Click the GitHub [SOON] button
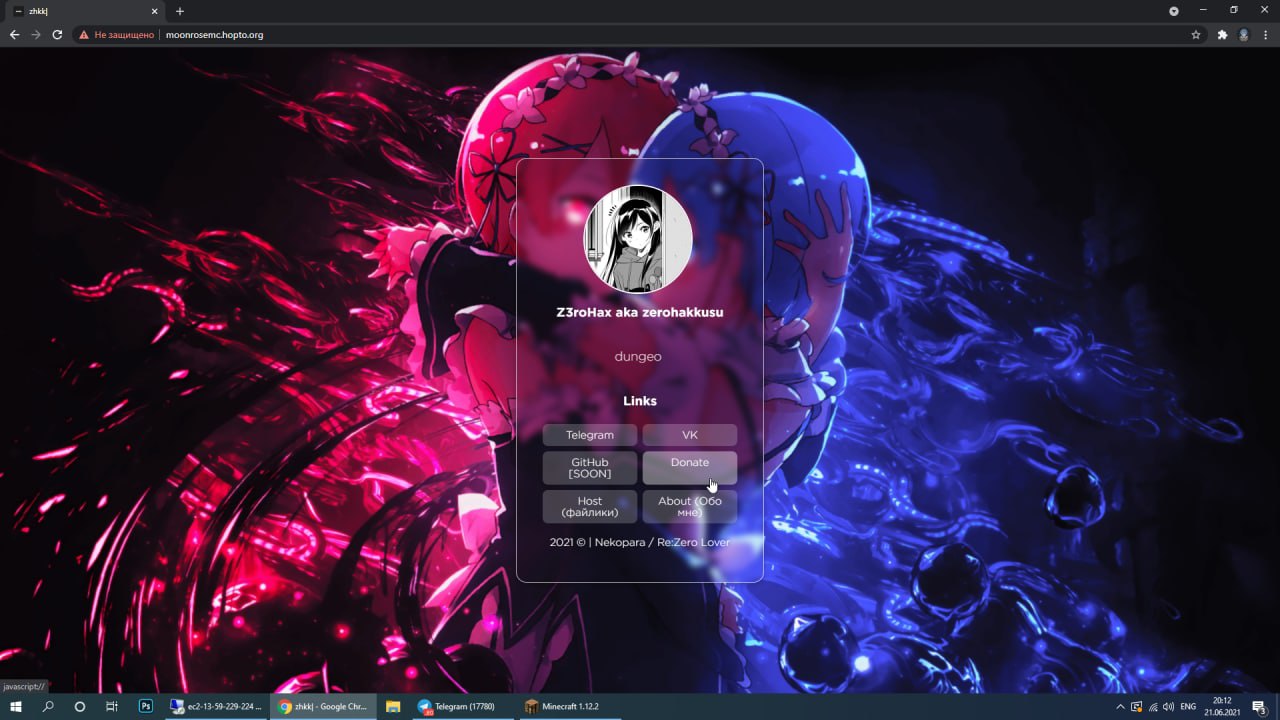 click(590, 468)
